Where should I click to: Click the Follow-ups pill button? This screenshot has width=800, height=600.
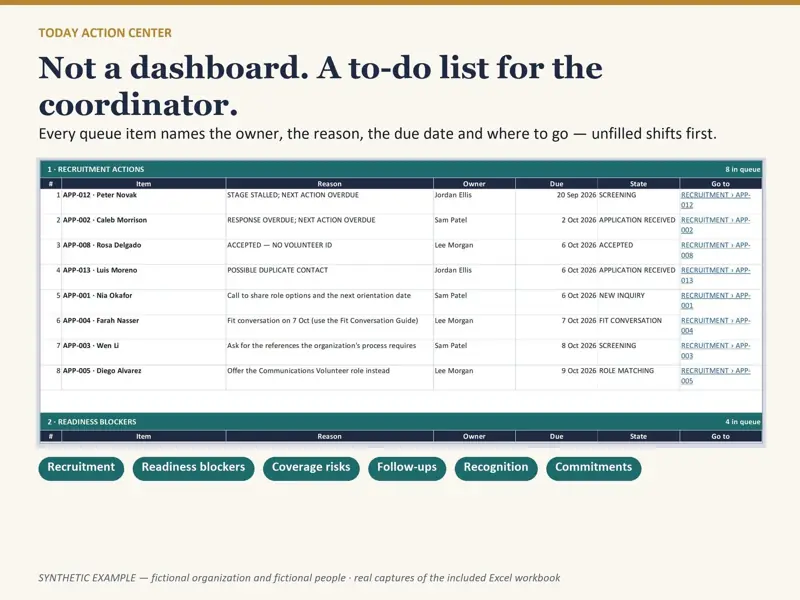click(407, 468)
